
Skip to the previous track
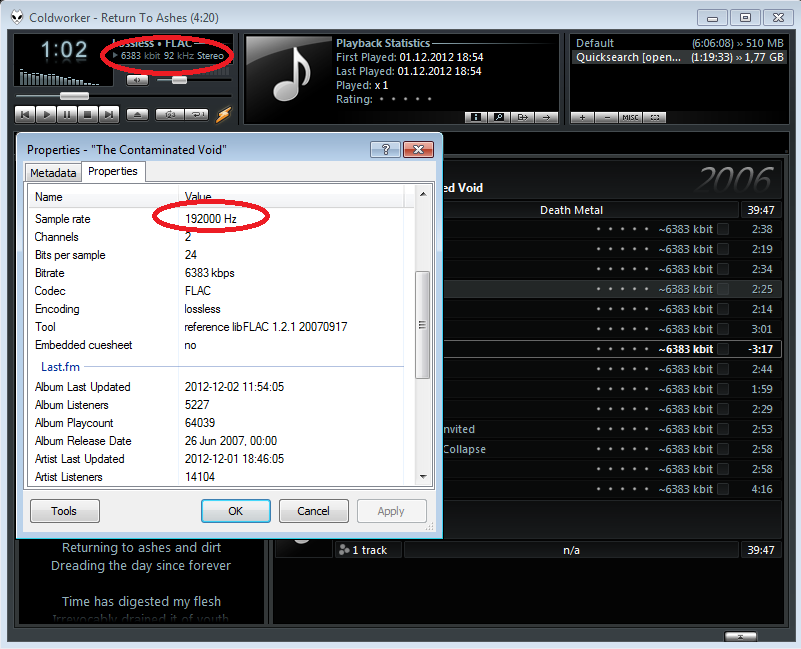coord(25,114)
